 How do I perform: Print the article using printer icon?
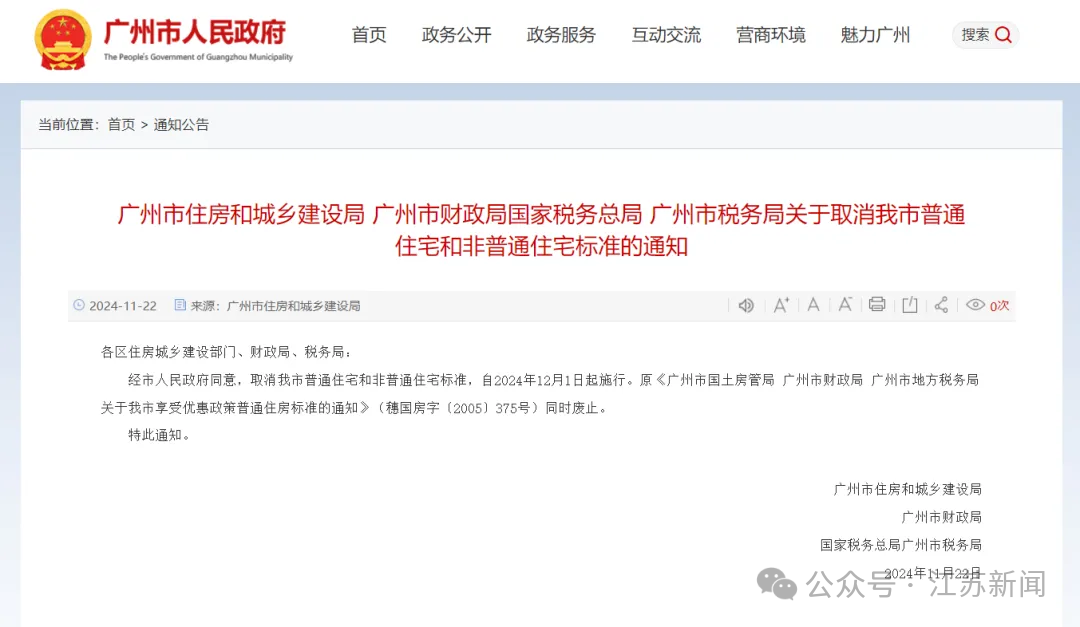(x=877, y=304)
